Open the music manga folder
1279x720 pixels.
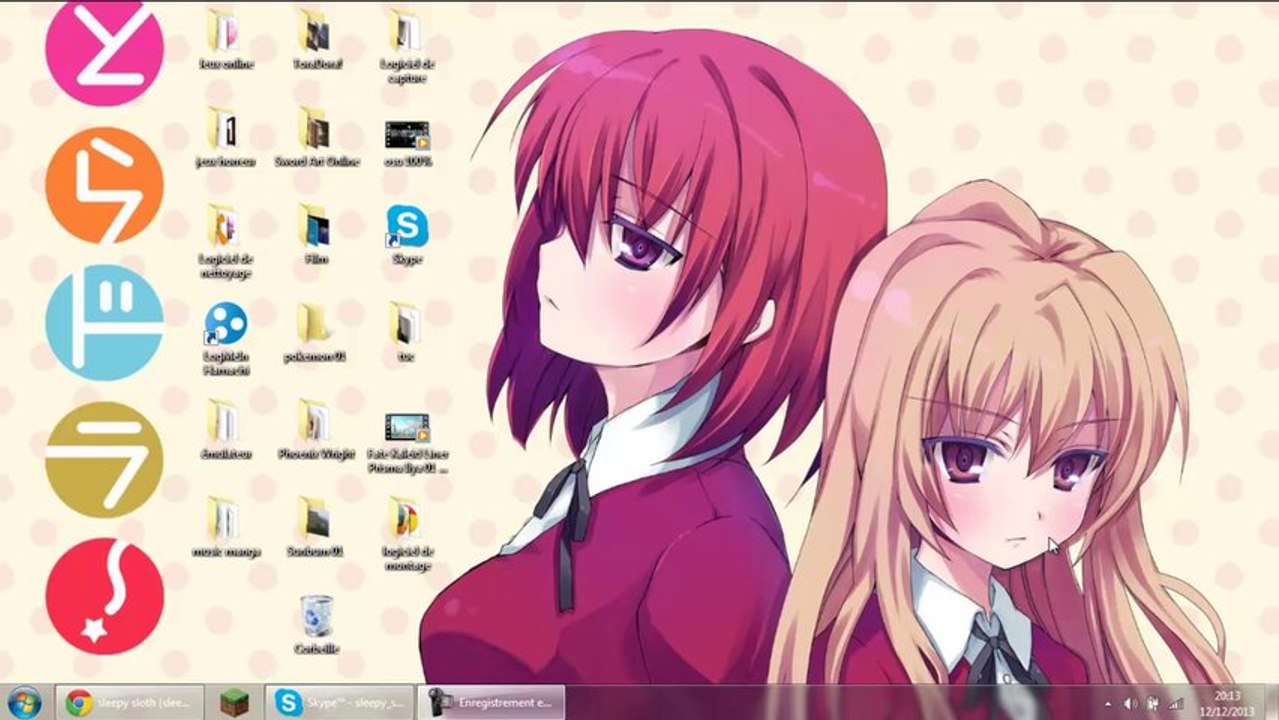[x=225, y=527]
